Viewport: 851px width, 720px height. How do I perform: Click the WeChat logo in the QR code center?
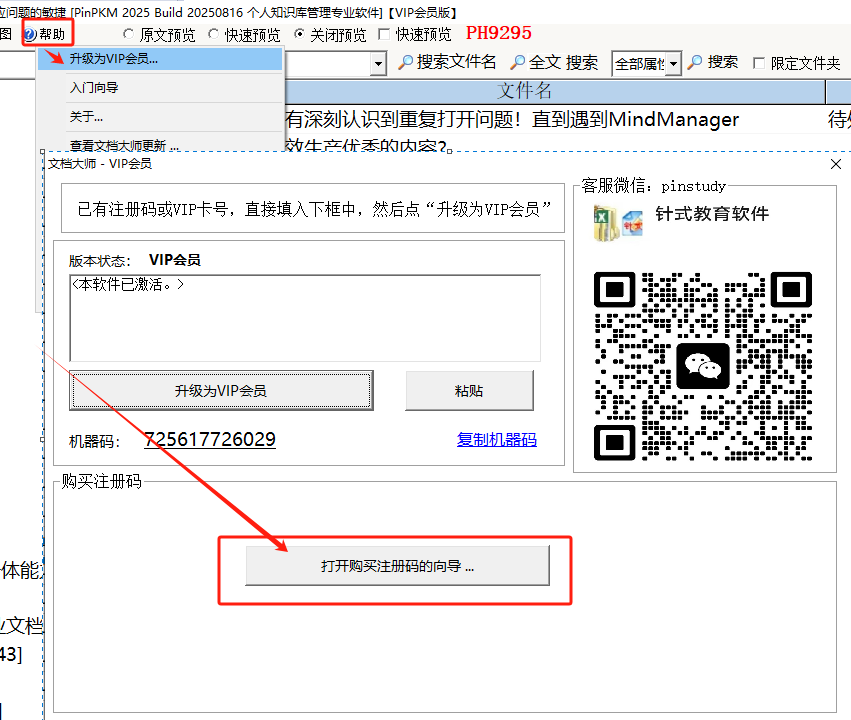[x=702, y=367]
